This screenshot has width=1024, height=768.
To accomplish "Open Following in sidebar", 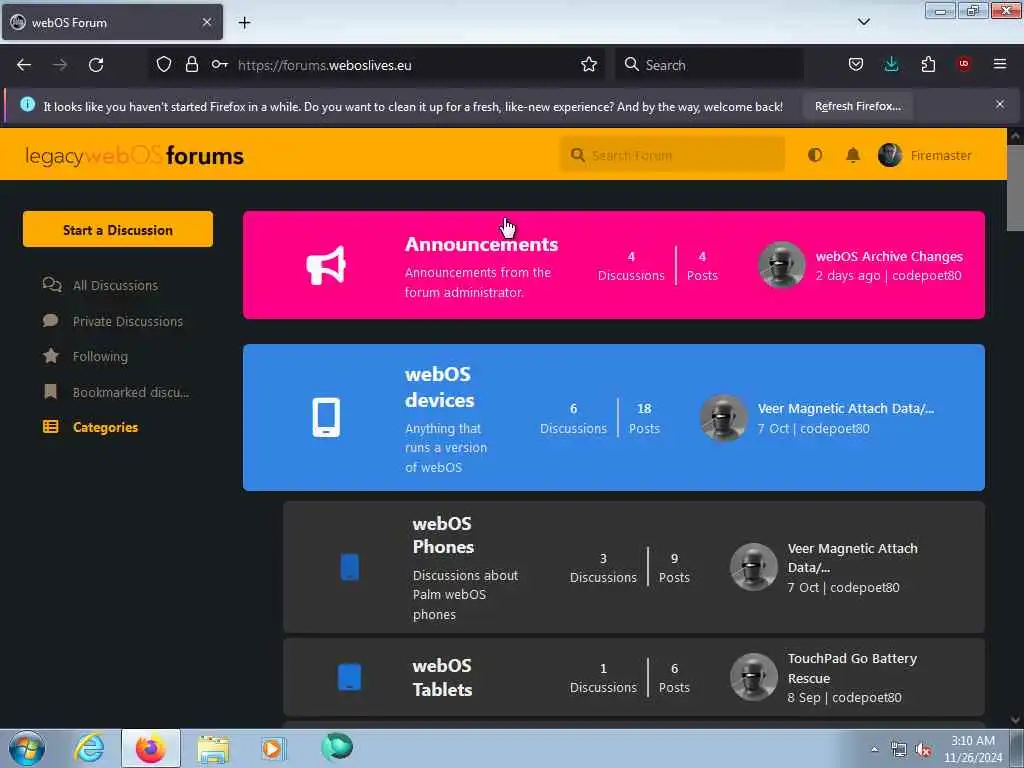I will click(x=100, y=357).
